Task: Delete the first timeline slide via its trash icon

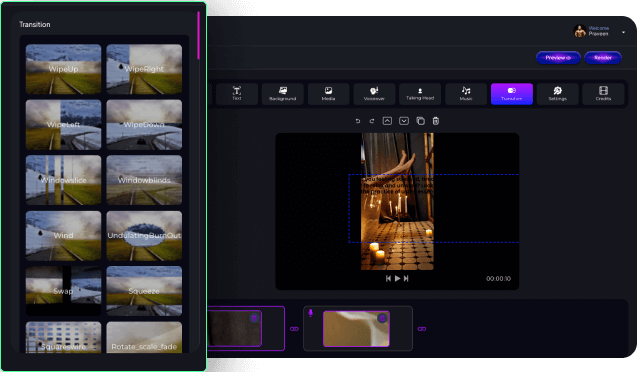Action: click(254, 318)
